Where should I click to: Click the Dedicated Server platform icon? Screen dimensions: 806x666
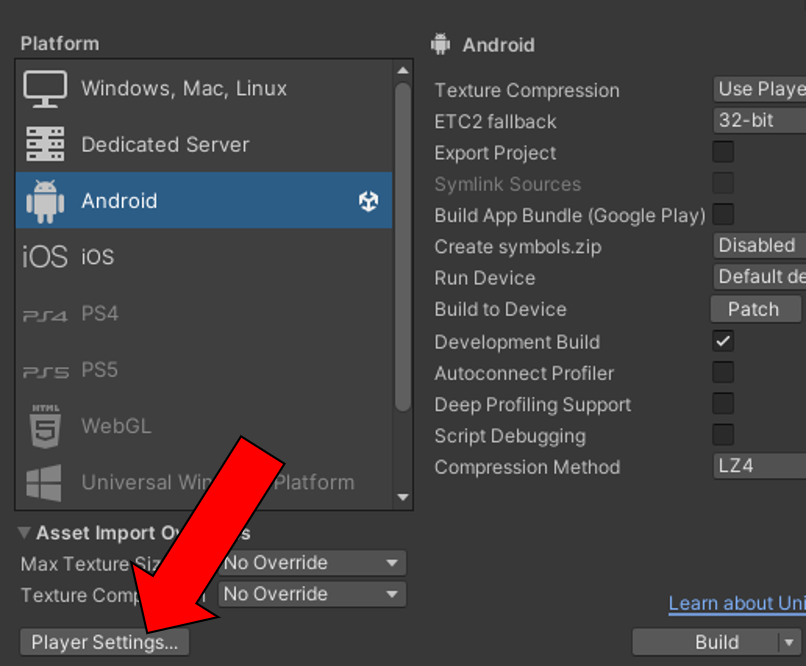[x=45, y=145]
